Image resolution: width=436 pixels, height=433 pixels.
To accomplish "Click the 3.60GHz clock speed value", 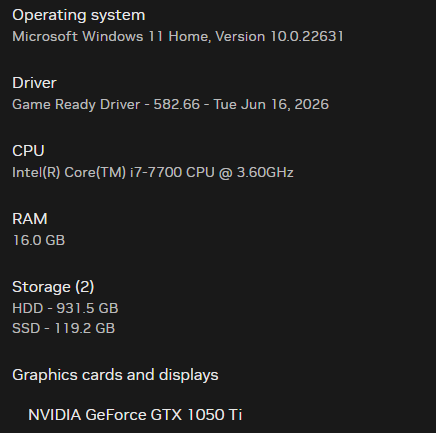I will tap(265, 172).
